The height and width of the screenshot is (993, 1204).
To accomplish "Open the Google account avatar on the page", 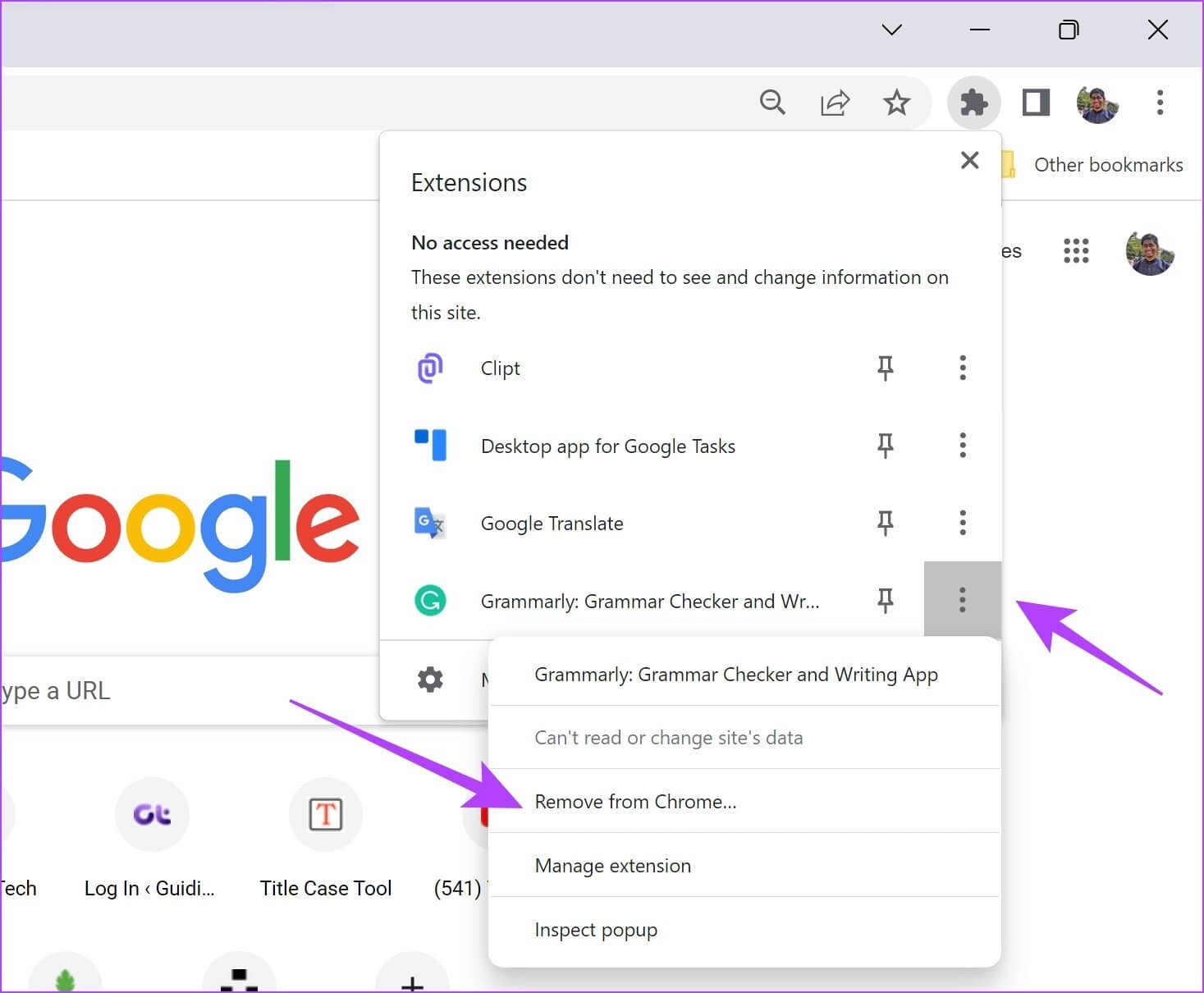I will click(1149, 252).
